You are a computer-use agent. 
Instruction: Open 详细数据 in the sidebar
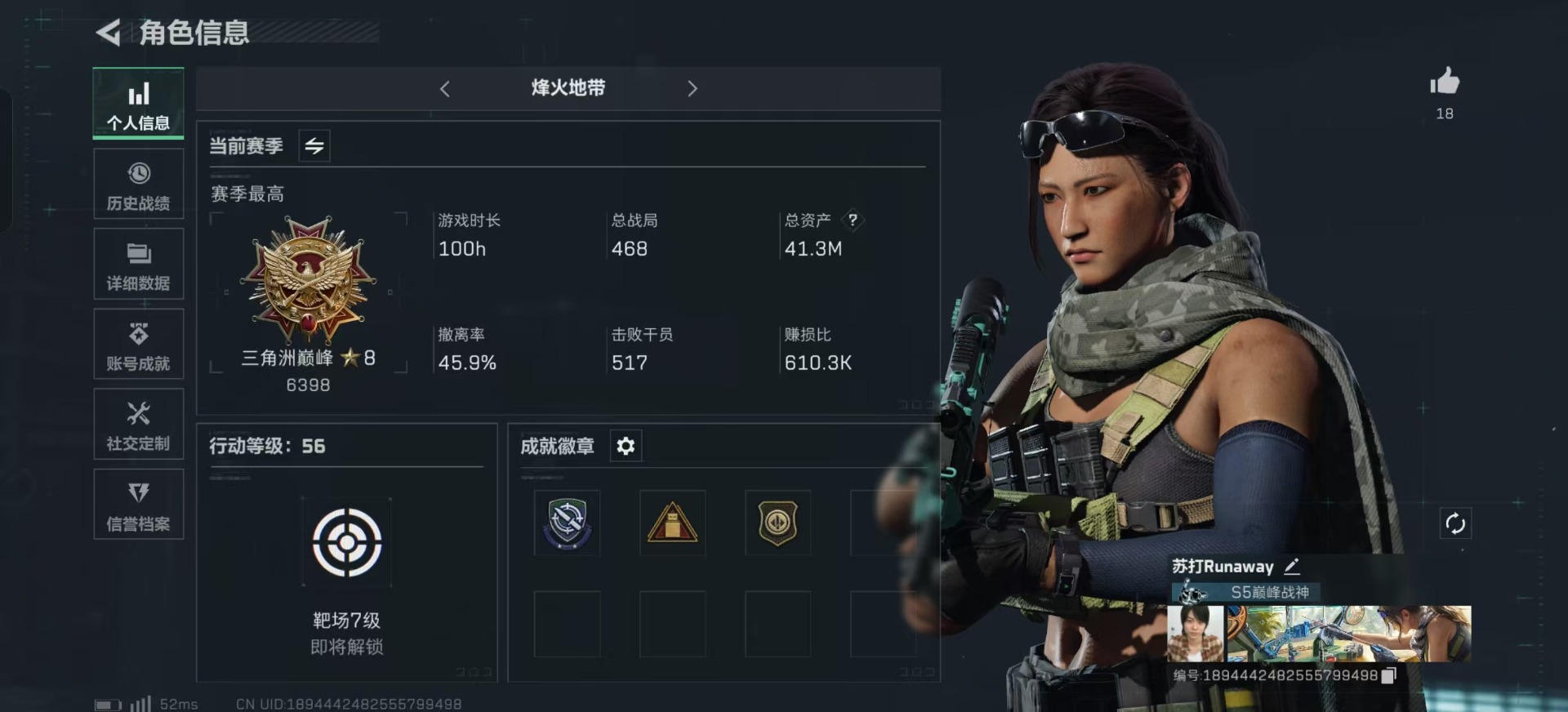click(138, 265)
